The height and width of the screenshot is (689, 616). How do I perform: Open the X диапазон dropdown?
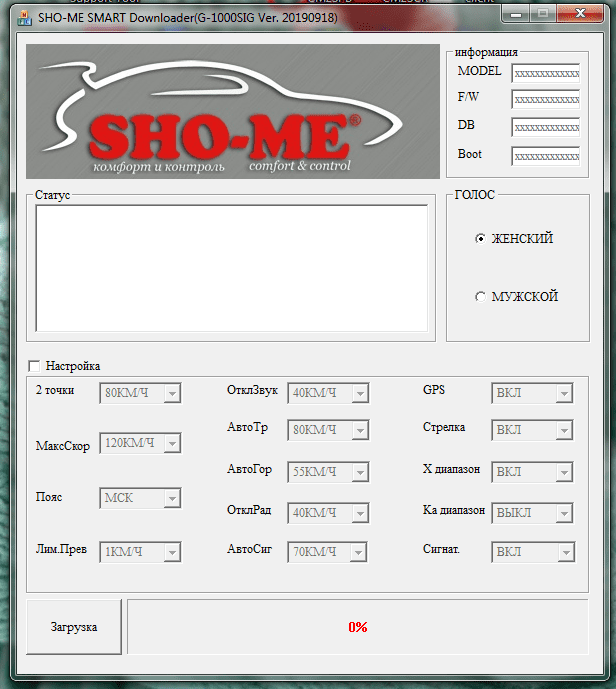point(533,472)
